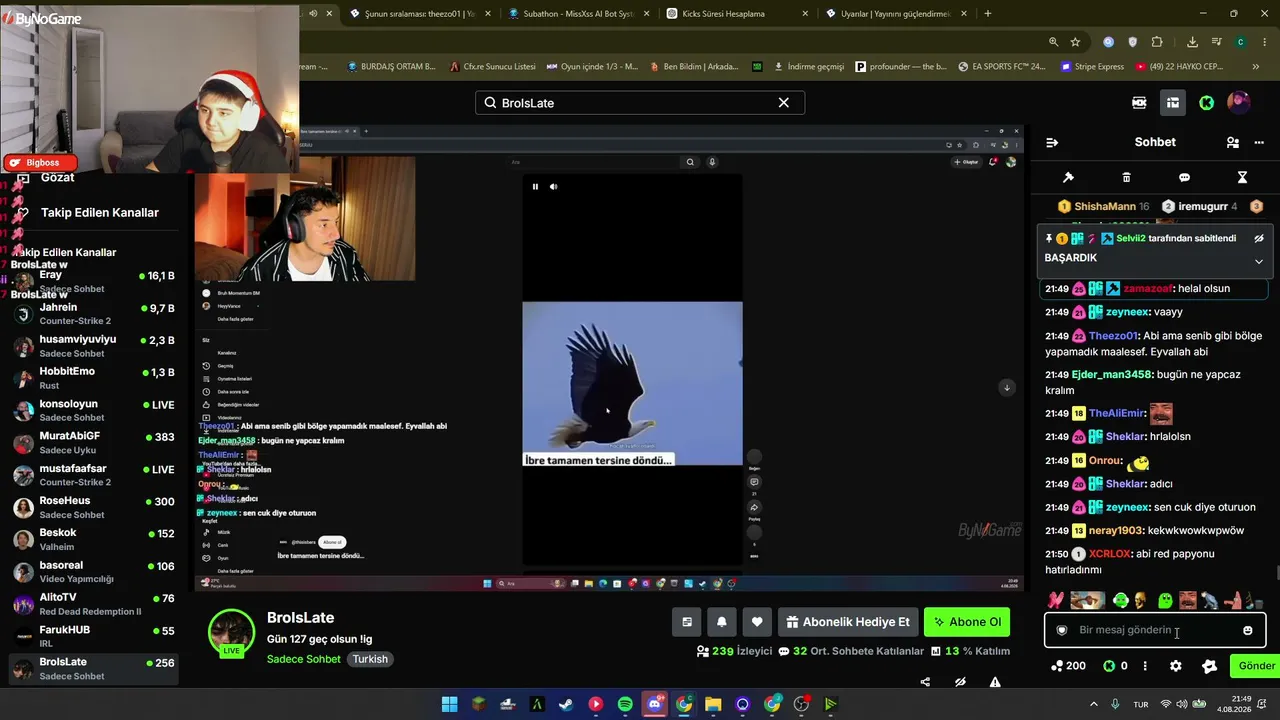1280x720 pixels.
Task: Open Cfx.re Sunucu Listesi bookmark
Action: tap(491, 67)
